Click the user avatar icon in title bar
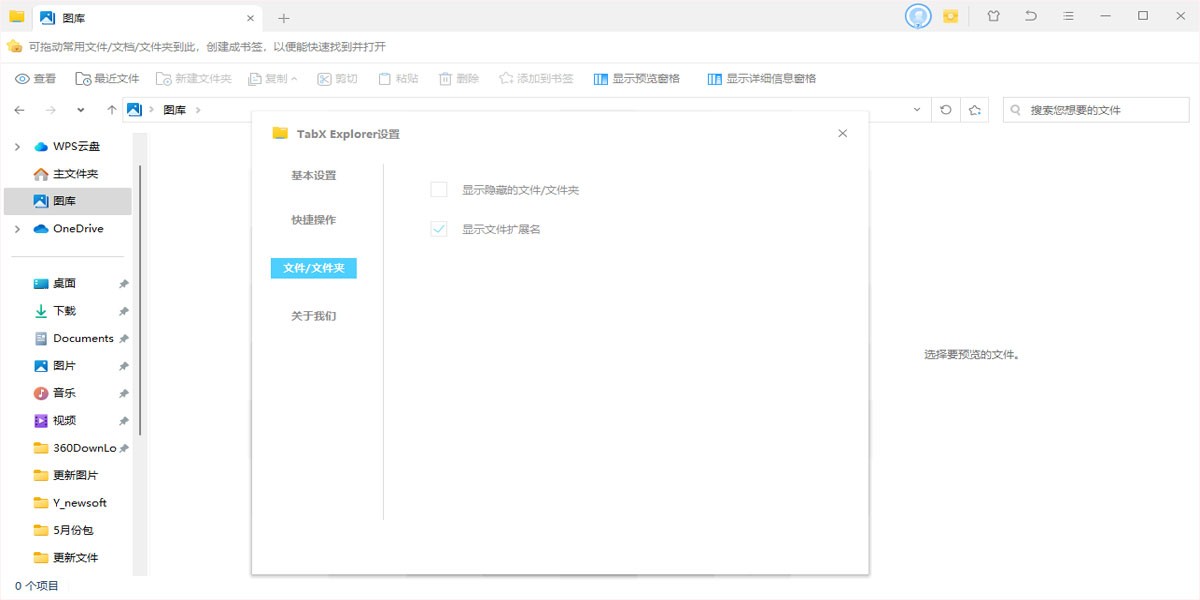Image resolution: width=1200 pixels, height=600 pixels. point(918,16)
